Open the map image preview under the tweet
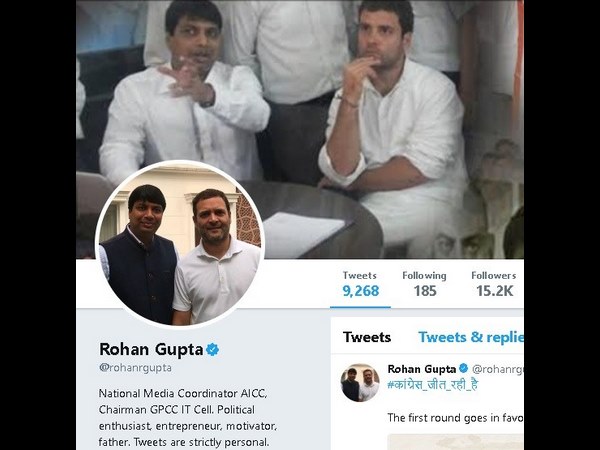Viewport: 600px width, 450px height. point(455,441)
